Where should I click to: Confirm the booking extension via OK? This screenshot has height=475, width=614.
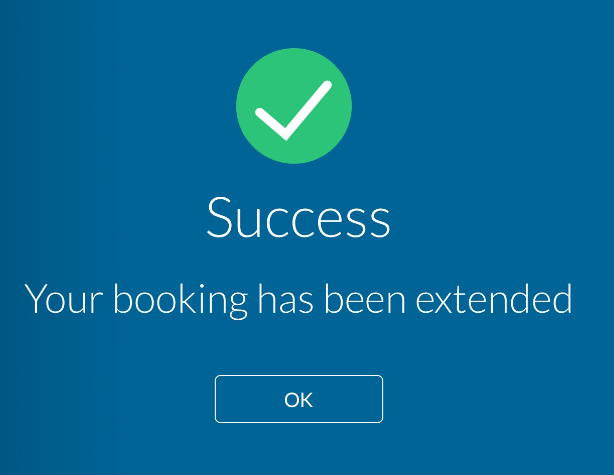tap(299, 399)
